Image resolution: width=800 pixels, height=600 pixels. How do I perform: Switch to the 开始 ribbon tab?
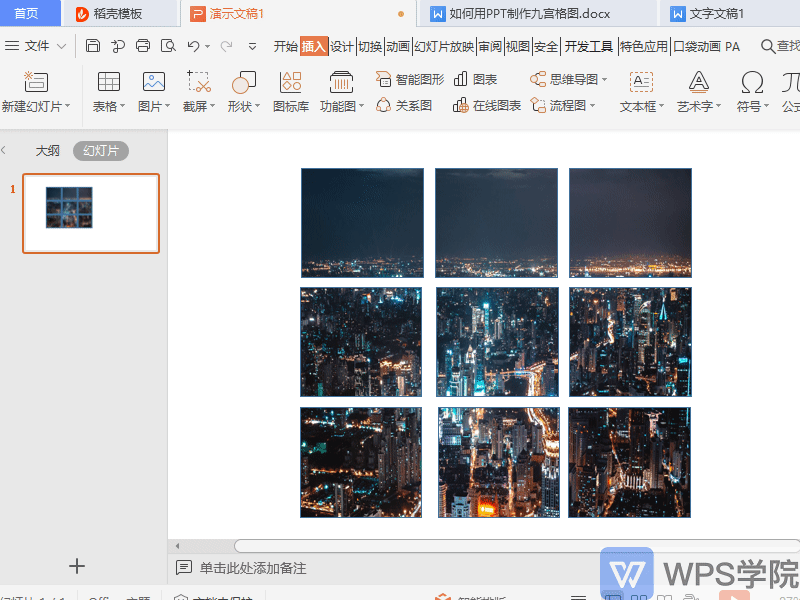click(x=286, y=46)
